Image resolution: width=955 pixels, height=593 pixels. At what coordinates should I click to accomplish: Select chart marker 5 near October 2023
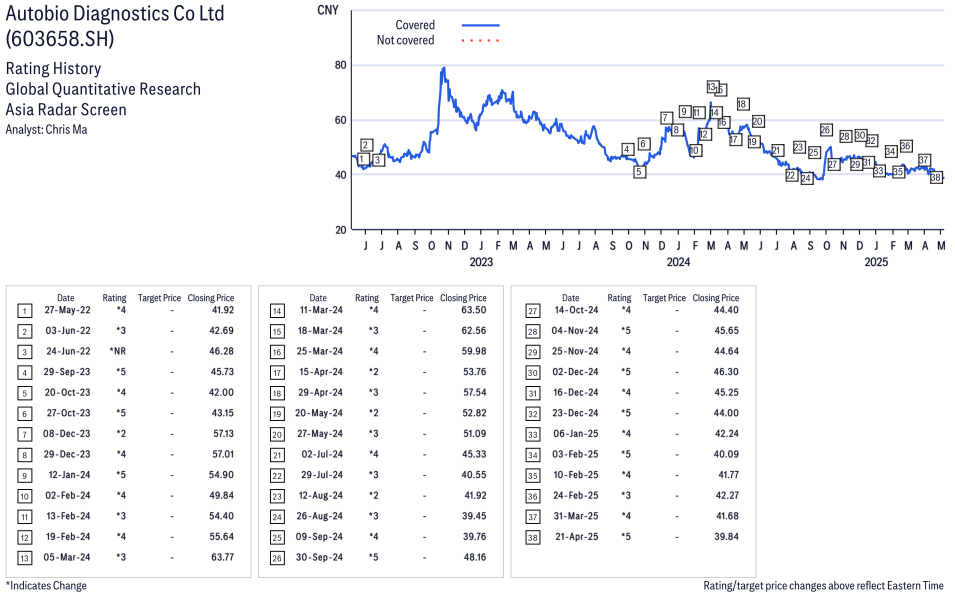639,172
